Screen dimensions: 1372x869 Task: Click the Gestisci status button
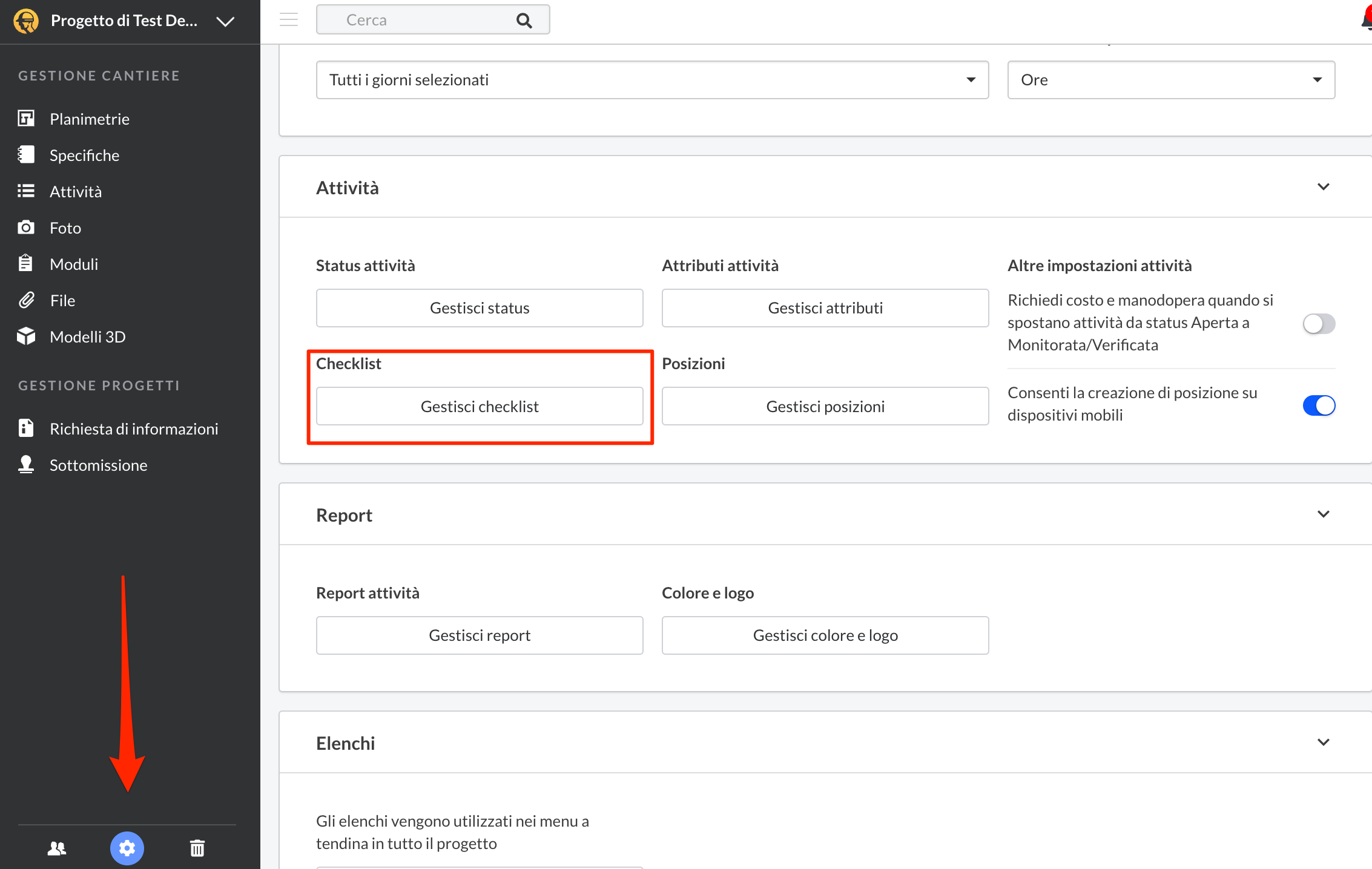[480, 308]
